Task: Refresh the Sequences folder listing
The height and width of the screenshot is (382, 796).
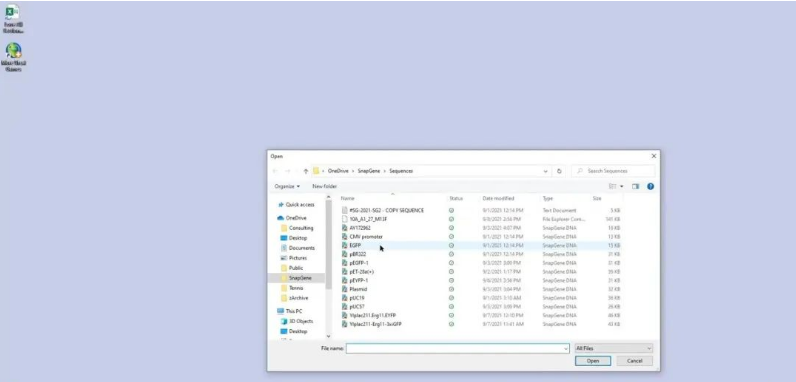Action: click(x=559, y=171)
